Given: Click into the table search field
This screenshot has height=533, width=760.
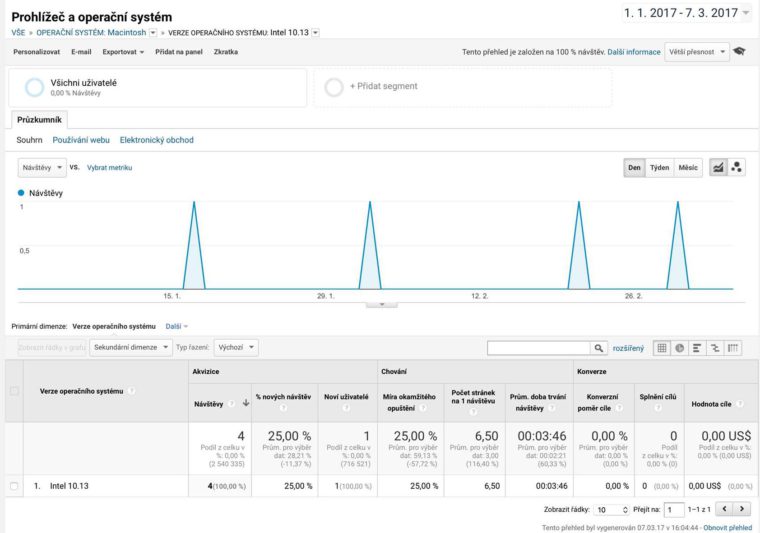Looking at the screenshot, I should tap(538, 348).
